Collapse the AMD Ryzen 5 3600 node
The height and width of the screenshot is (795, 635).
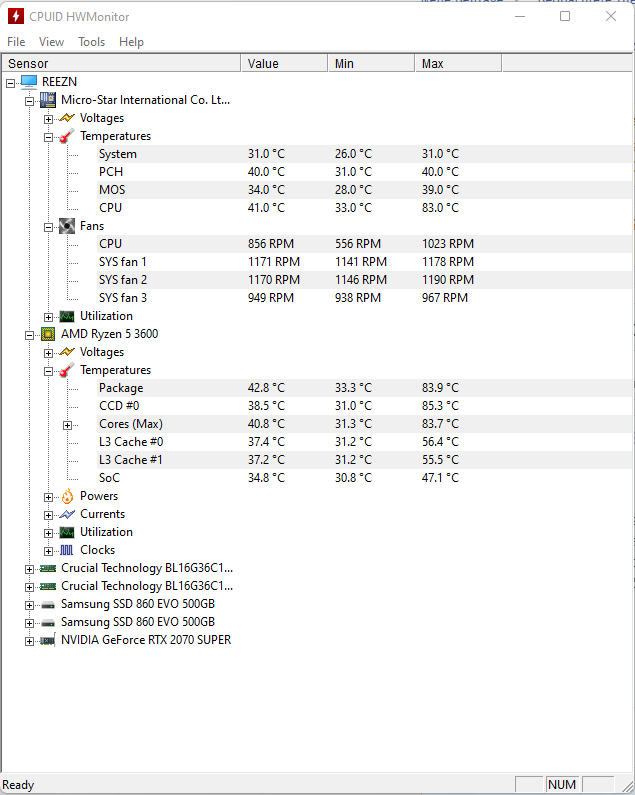click(29, 335)
